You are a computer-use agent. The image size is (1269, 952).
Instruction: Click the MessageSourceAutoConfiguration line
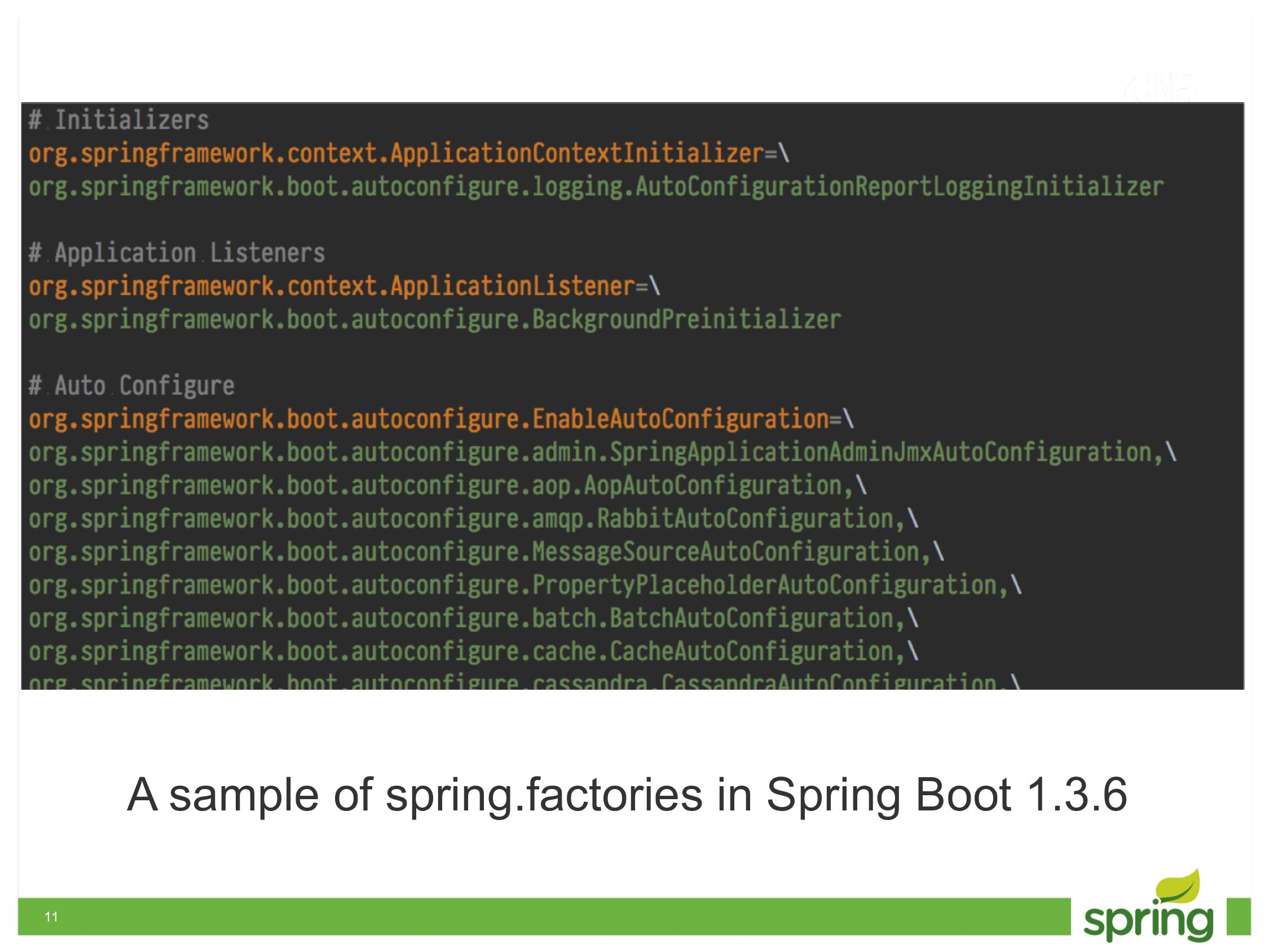pos(486,552)
